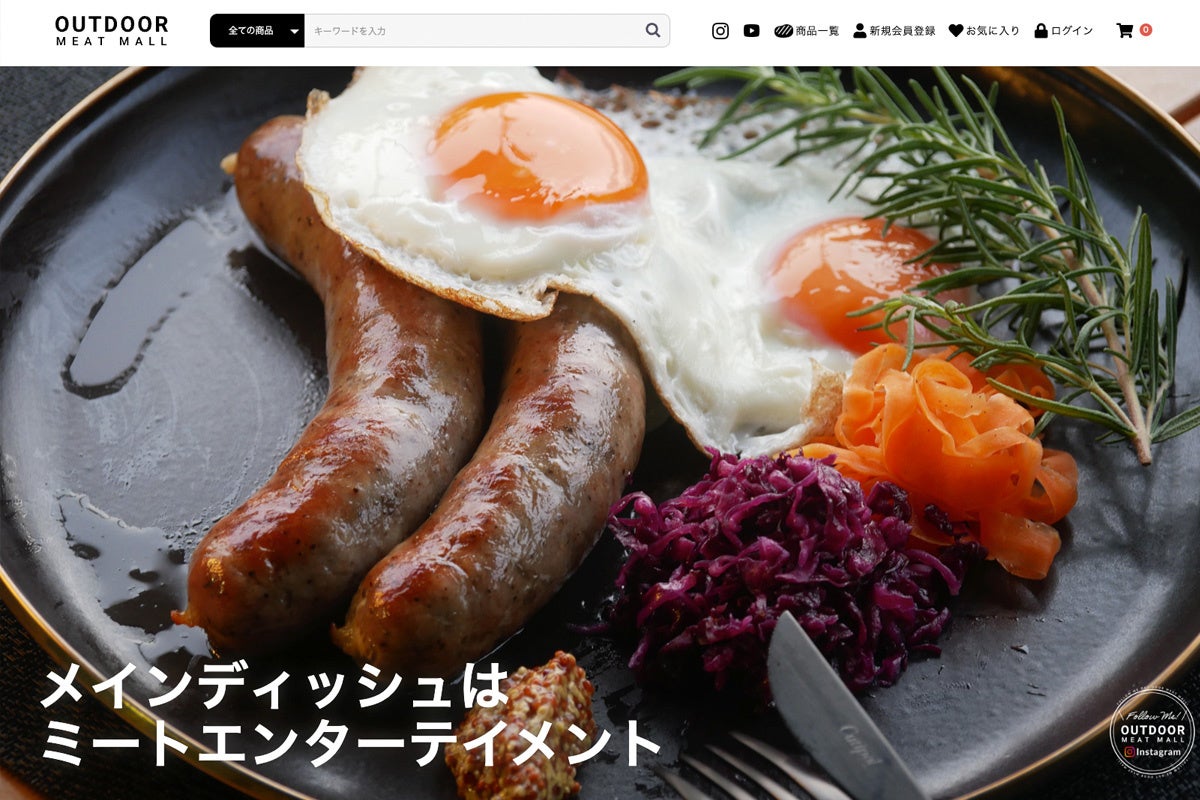Viewport: 1200px width, 800px height.
Task: Click the person icon for 新規会員登録
Action: coord(860,31)
